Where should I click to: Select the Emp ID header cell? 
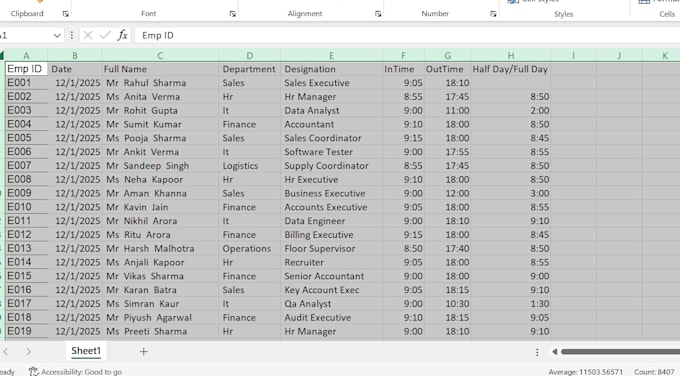pyautogui.click(x=26, y=69)
